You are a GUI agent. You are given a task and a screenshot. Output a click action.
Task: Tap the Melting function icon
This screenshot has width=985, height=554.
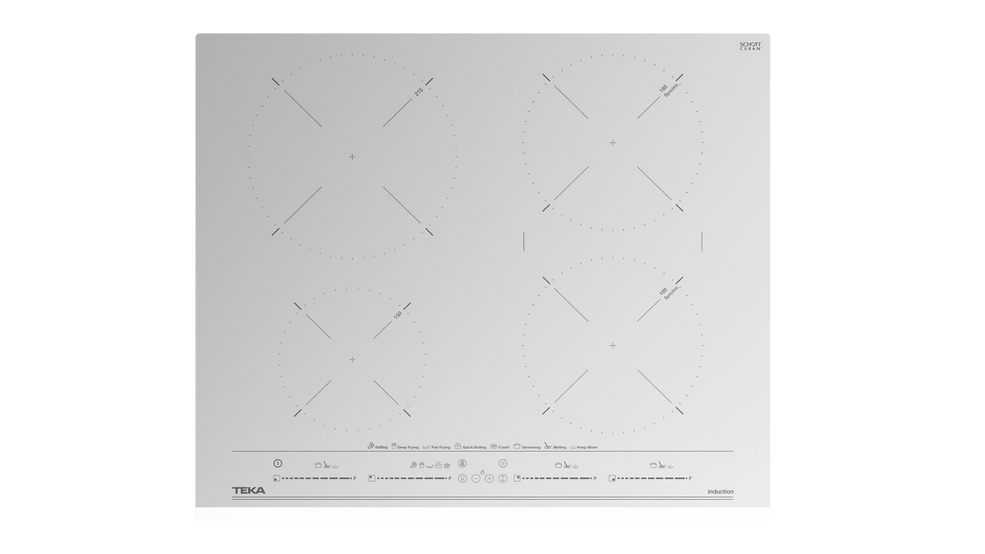point(548,446)
